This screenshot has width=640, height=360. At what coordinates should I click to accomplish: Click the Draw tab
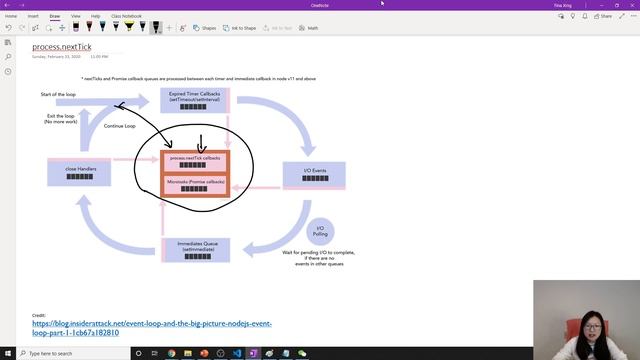55,16
